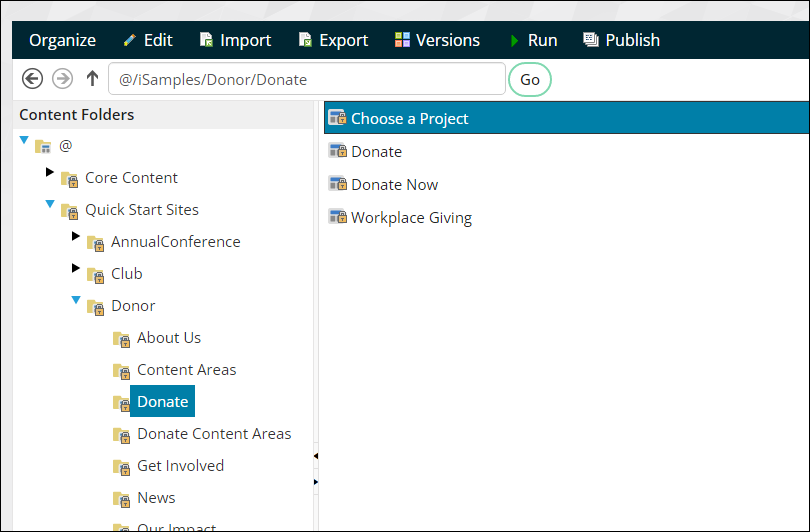Click the Content Areas folder icon
The height and width of the screenshot is (532, 810).
(121, 371)
